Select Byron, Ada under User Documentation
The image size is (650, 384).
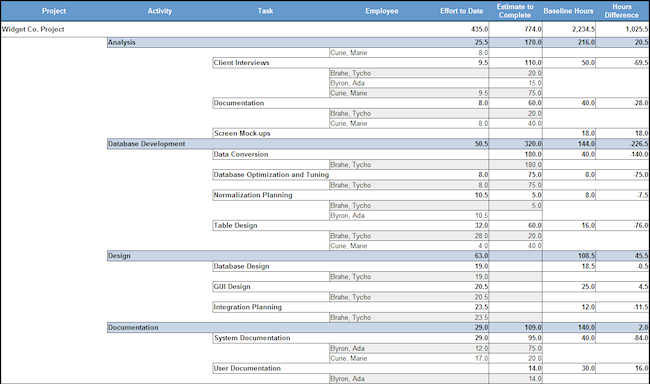(x=347, y=379)
